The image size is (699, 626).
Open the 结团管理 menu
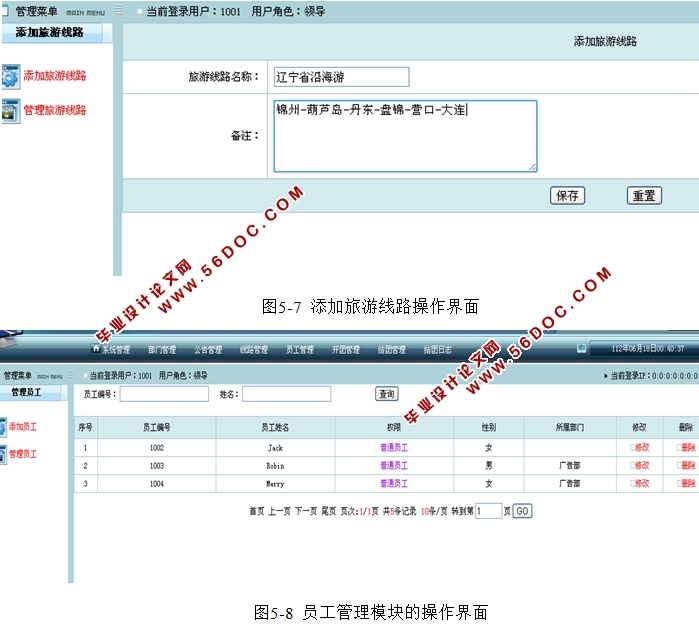(391, 350)
